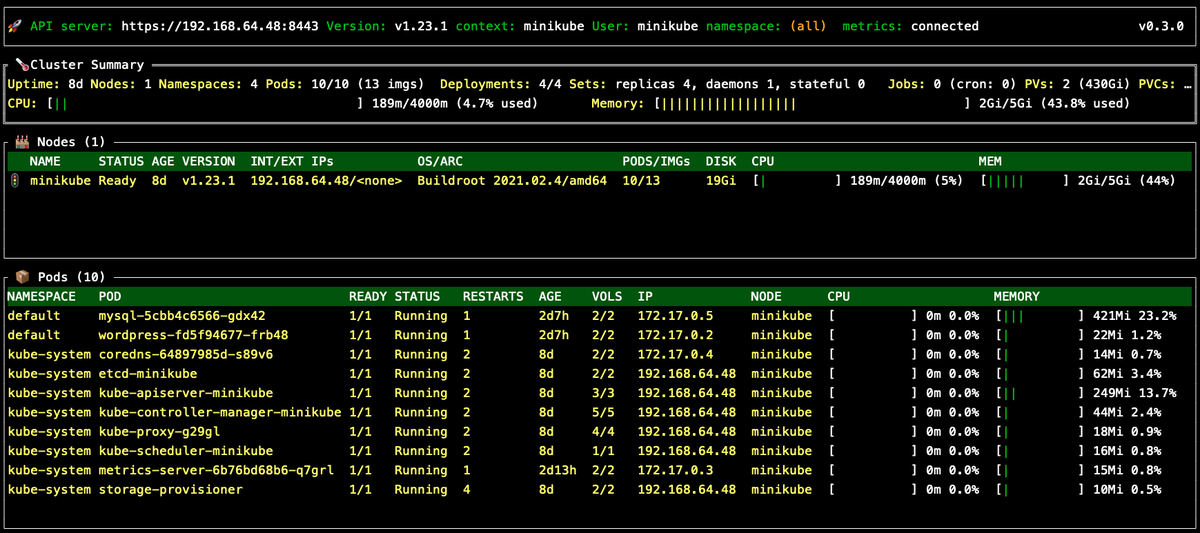The image size is (1200, 533).
Task: Click the memory bar for the mysql pod
Action: pos(1040,315)
